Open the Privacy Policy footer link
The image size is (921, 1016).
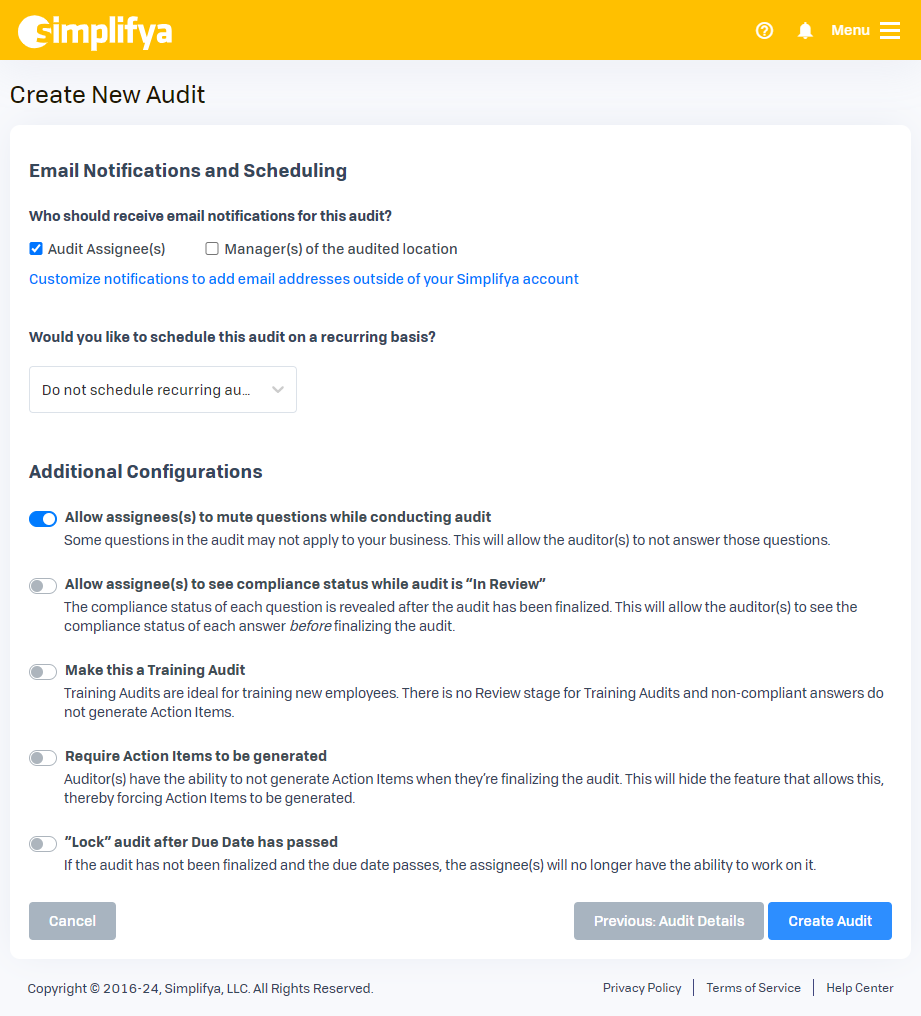tap(642, 988)
